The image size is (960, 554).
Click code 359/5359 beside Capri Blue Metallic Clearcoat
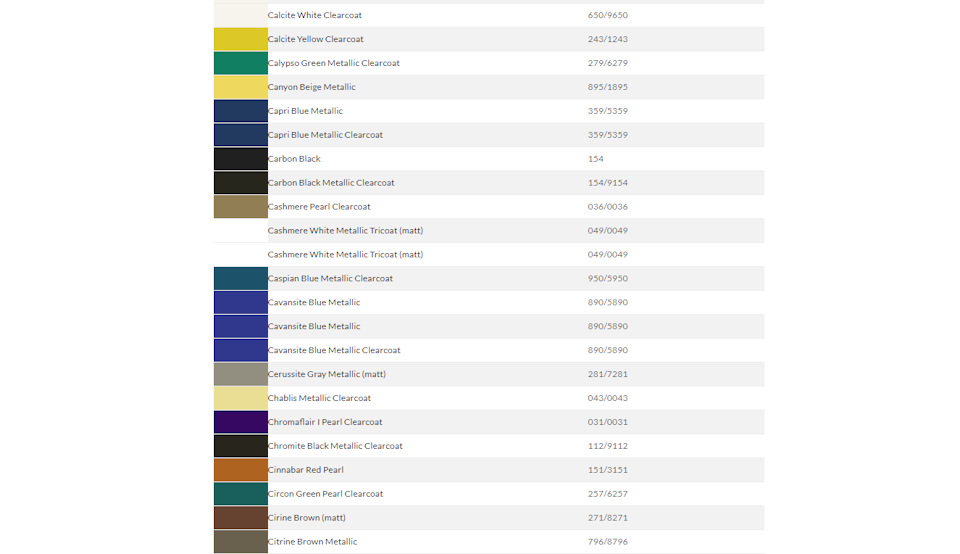(x=608, y=135)
